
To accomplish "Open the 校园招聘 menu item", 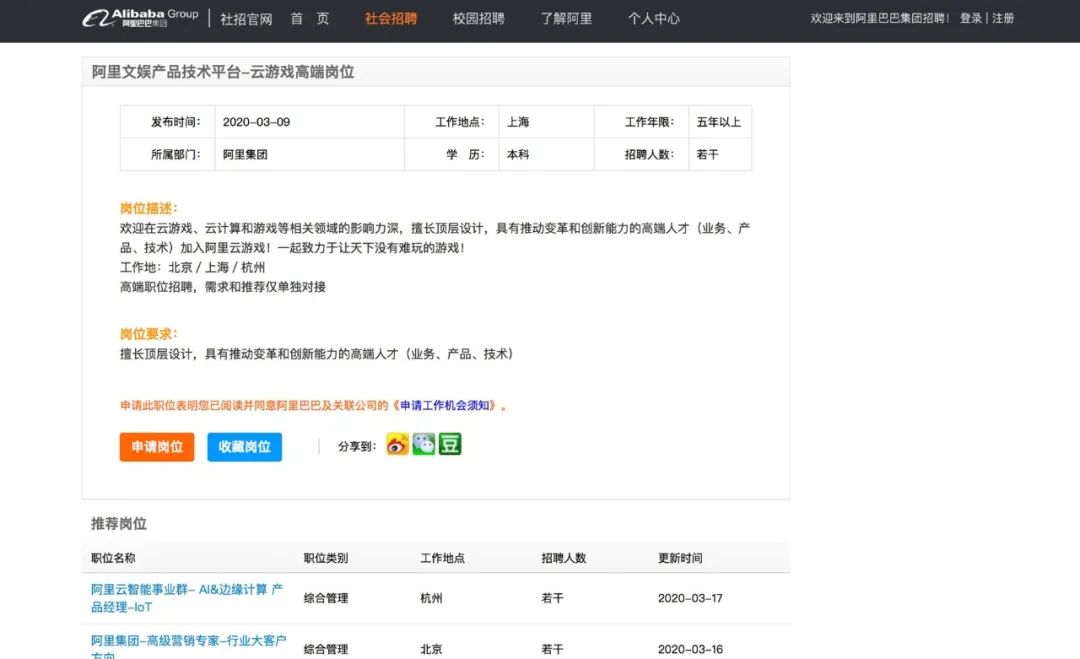I will point(478,19).
